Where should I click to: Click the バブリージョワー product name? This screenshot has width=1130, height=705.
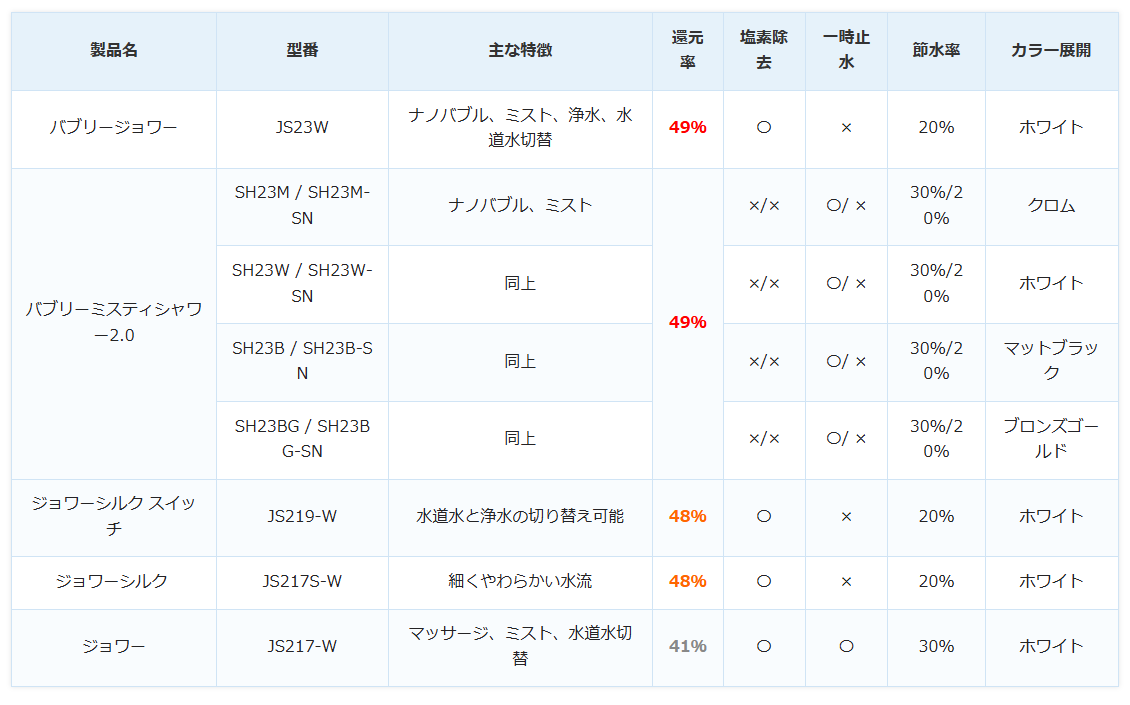(x=114, y=128)
